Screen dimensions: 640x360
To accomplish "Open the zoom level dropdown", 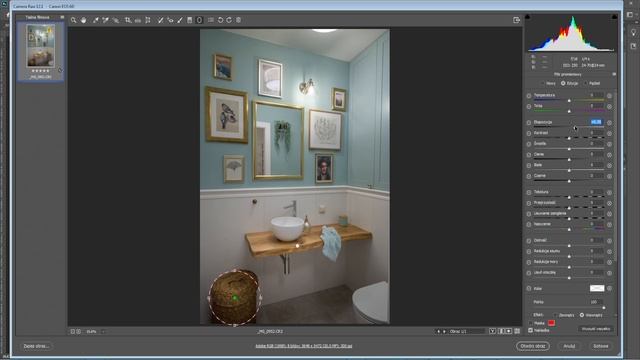I will 103,332.
